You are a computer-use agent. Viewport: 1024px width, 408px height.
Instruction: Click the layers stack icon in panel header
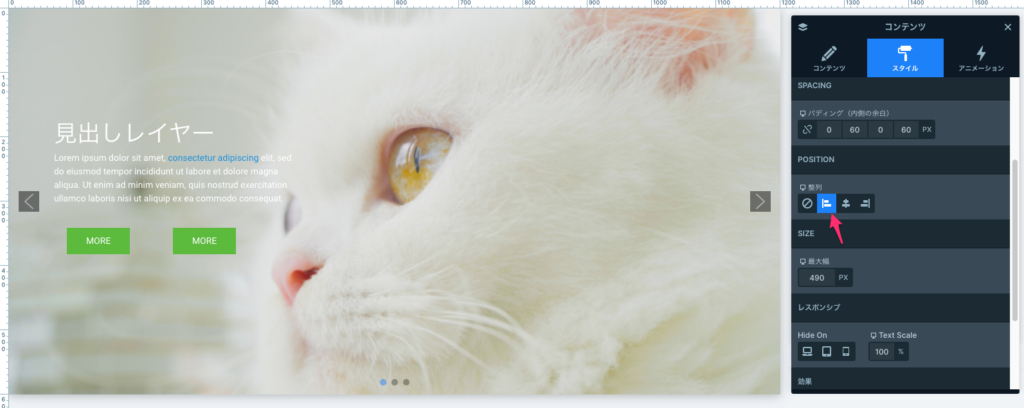point(803,27)
